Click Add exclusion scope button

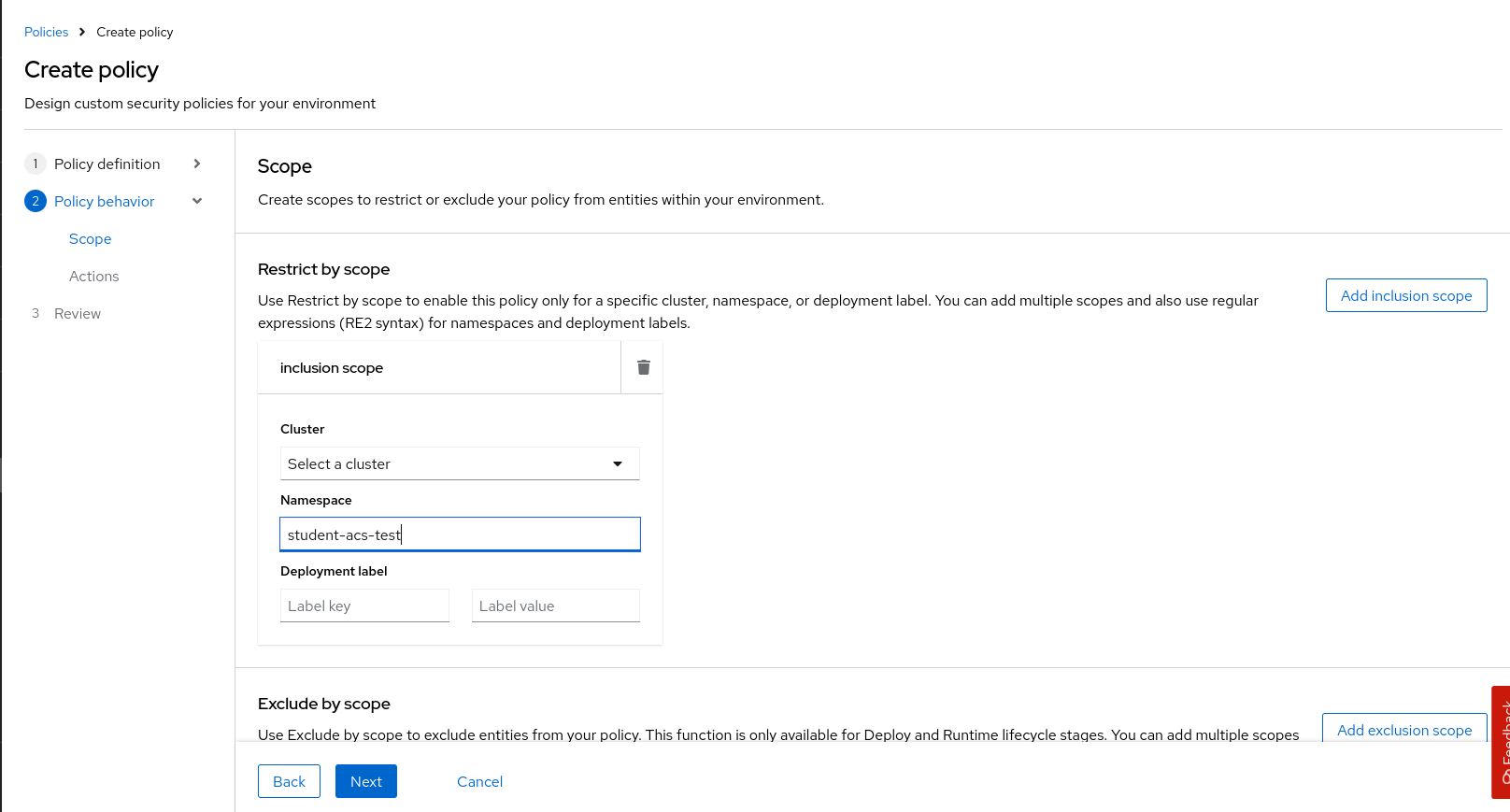1403,730
